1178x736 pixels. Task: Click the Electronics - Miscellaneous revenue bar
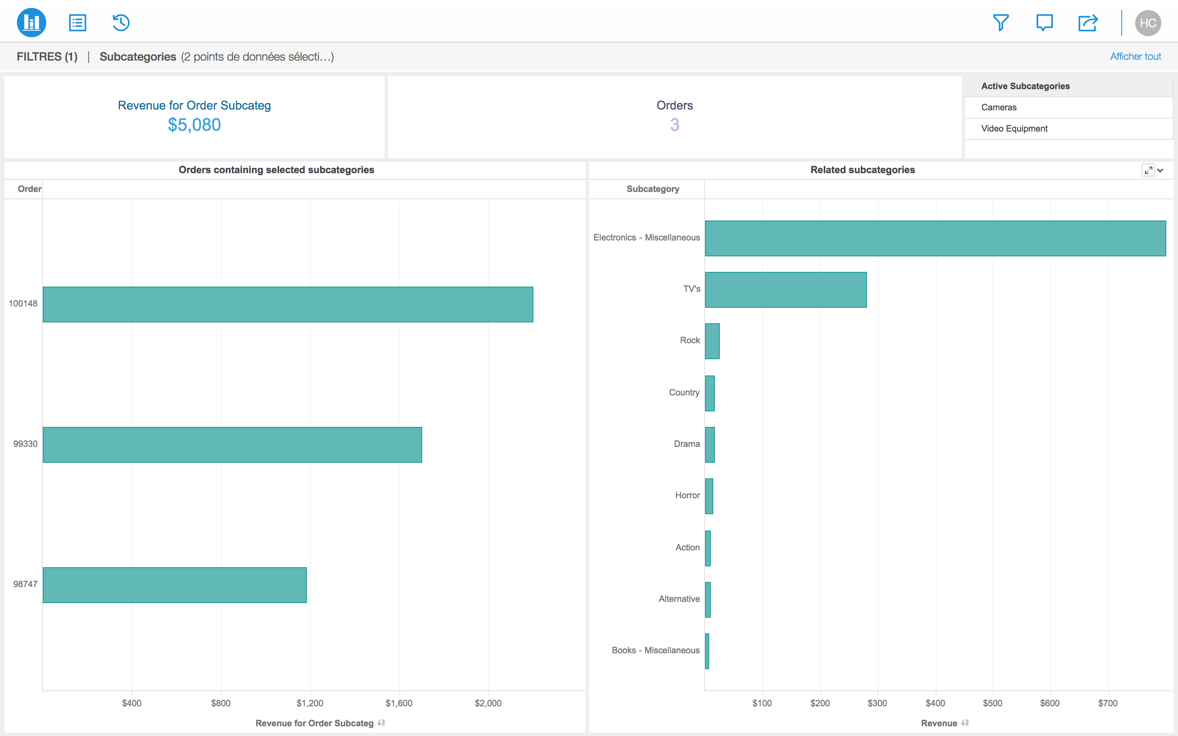pyautogui.click(x=935, y=238)
